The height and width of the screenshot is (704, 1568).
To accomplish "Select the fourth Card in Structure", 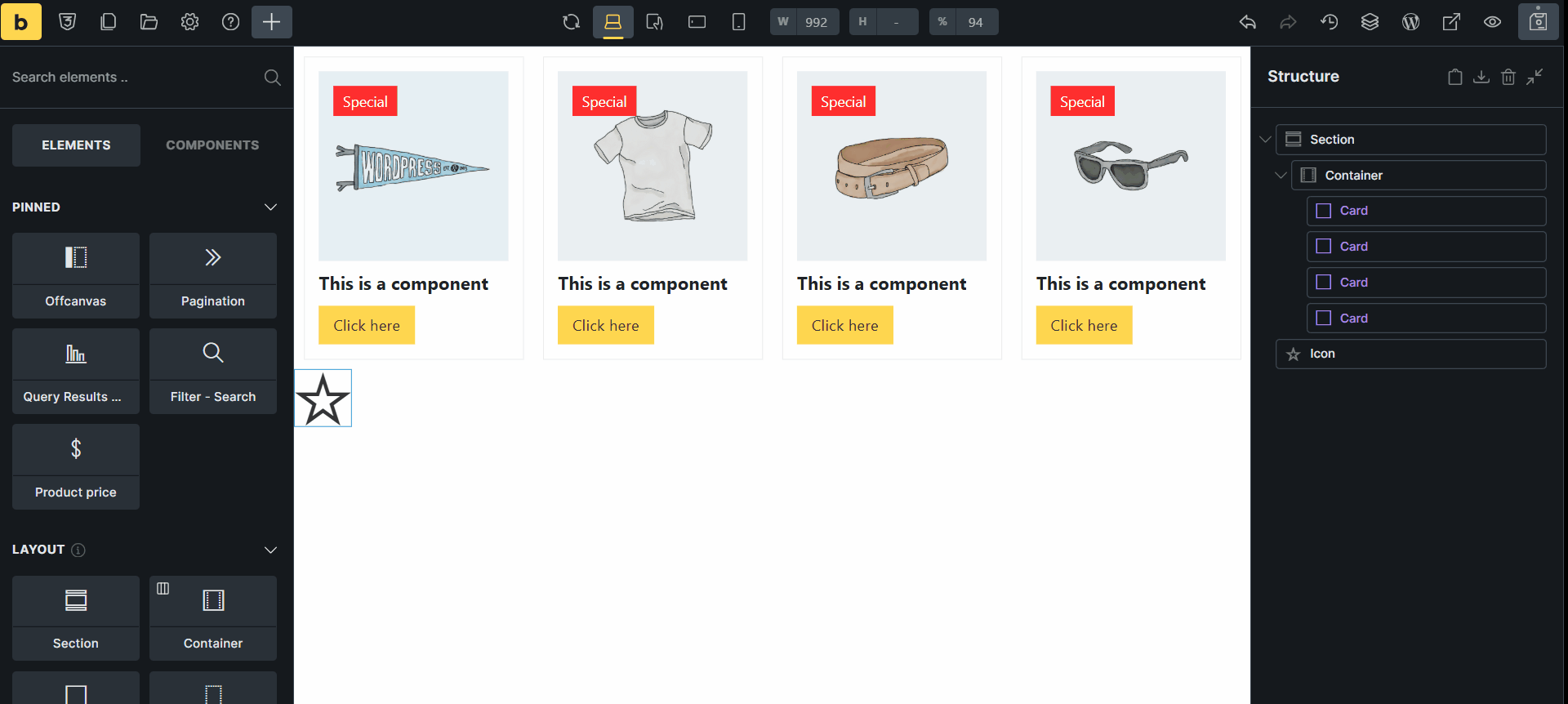I will coord(1426,319).
